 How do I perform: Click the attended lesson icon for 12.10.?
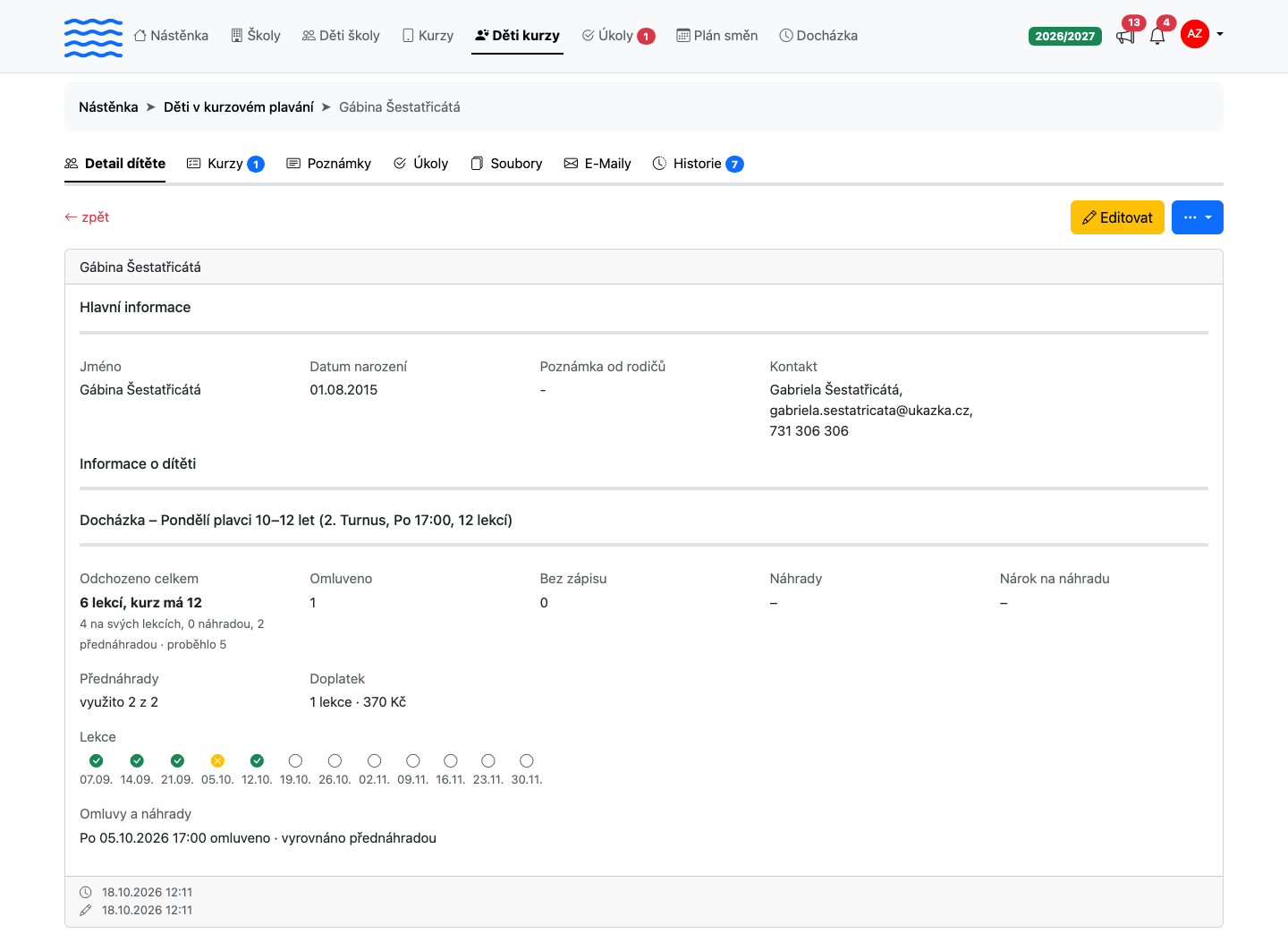tap(258, 760)
